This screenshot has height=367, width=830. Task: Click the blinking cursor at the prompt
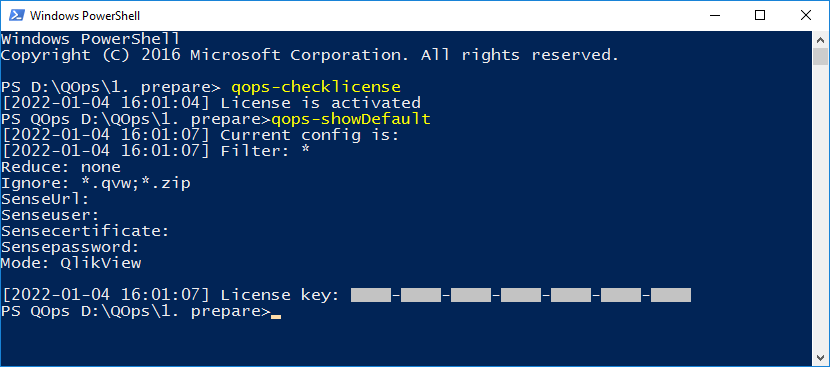pyautogui.click(x=276, y=317)
